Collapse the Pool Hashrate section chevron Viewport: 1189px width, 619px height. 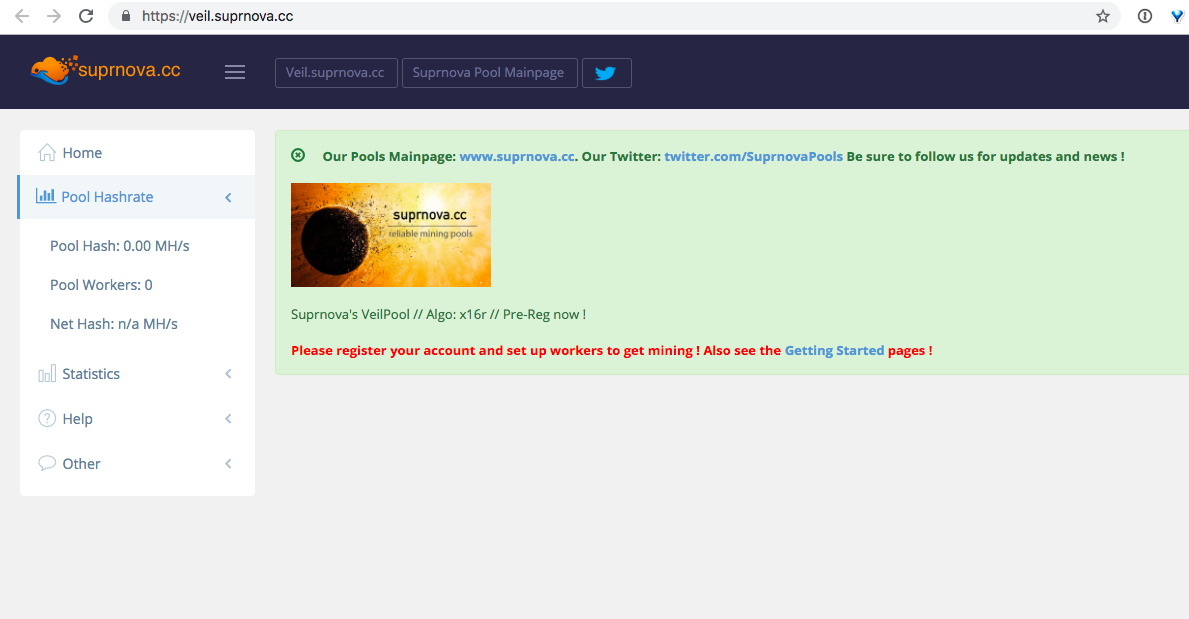coord(228,197)
